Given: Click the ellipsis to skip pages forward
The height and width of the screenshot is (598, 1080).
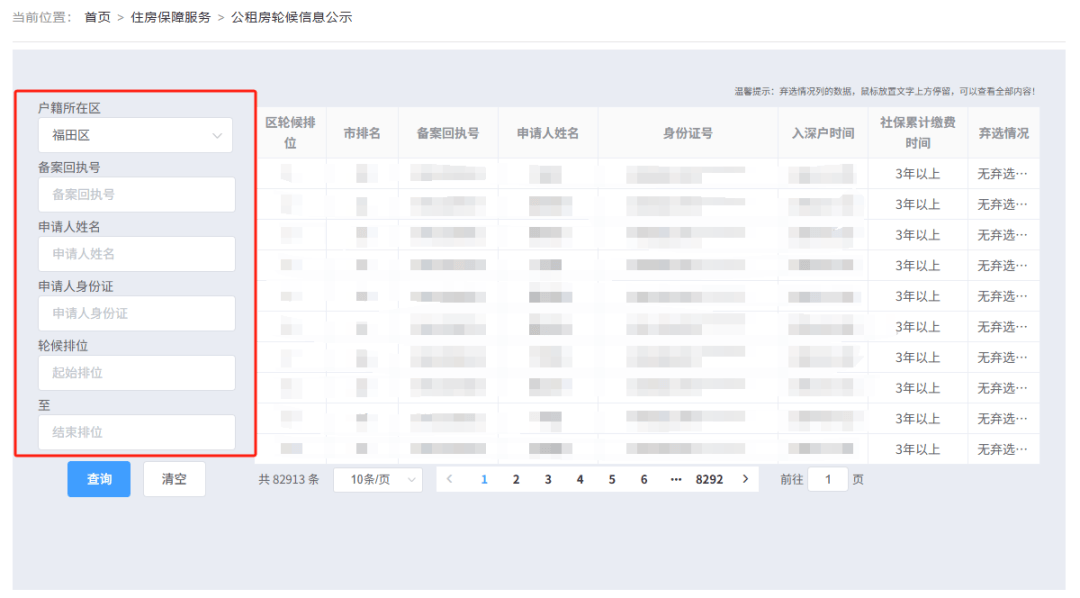Looking at the screenshot, I should point(675,479).
